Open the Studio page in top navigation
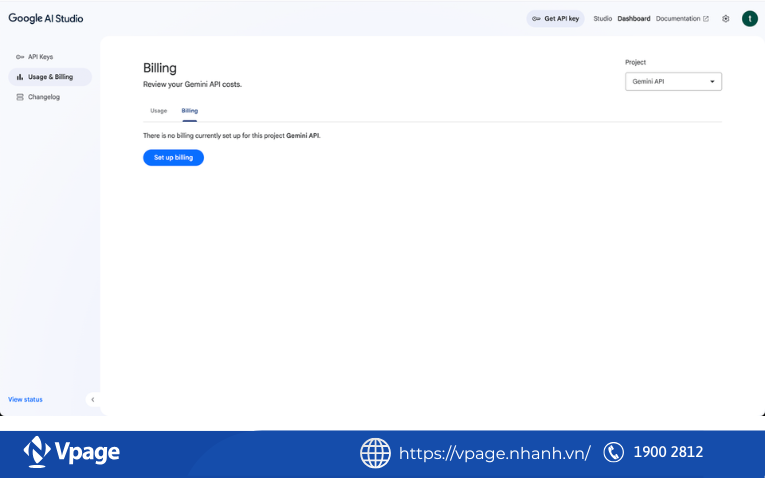 point(603,19)
